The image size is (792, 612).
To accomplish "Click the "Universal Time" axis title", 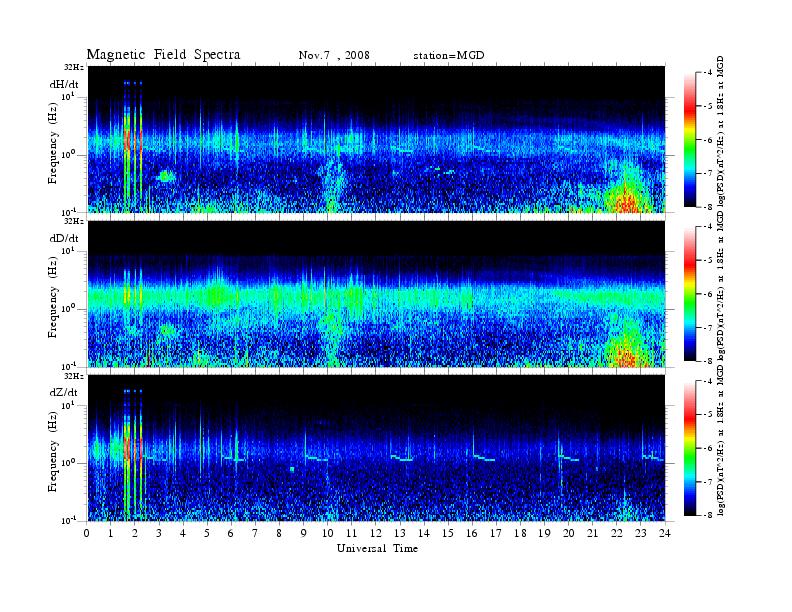I will click(377, 548).
